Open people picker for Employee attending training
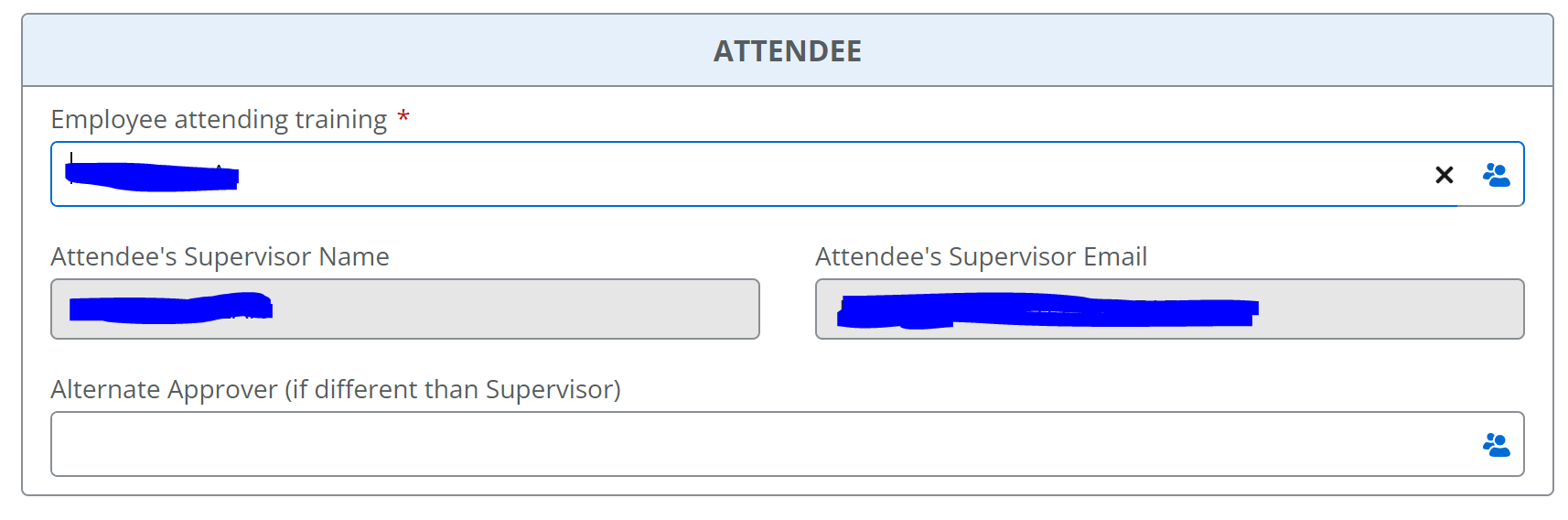 coord(1496,175)
